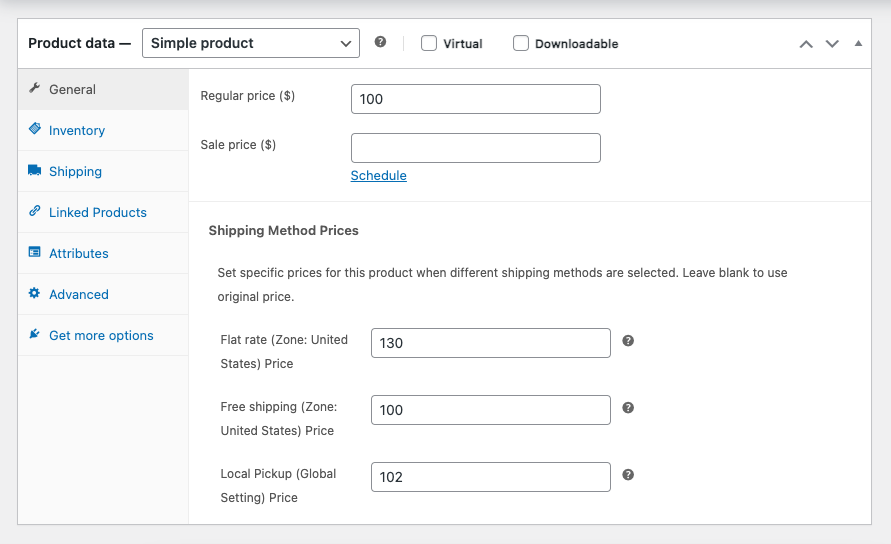Image resolution: width=891 pixels, height=544 pixels.
Task: Move Product data panel up
Action: point(806,44)
